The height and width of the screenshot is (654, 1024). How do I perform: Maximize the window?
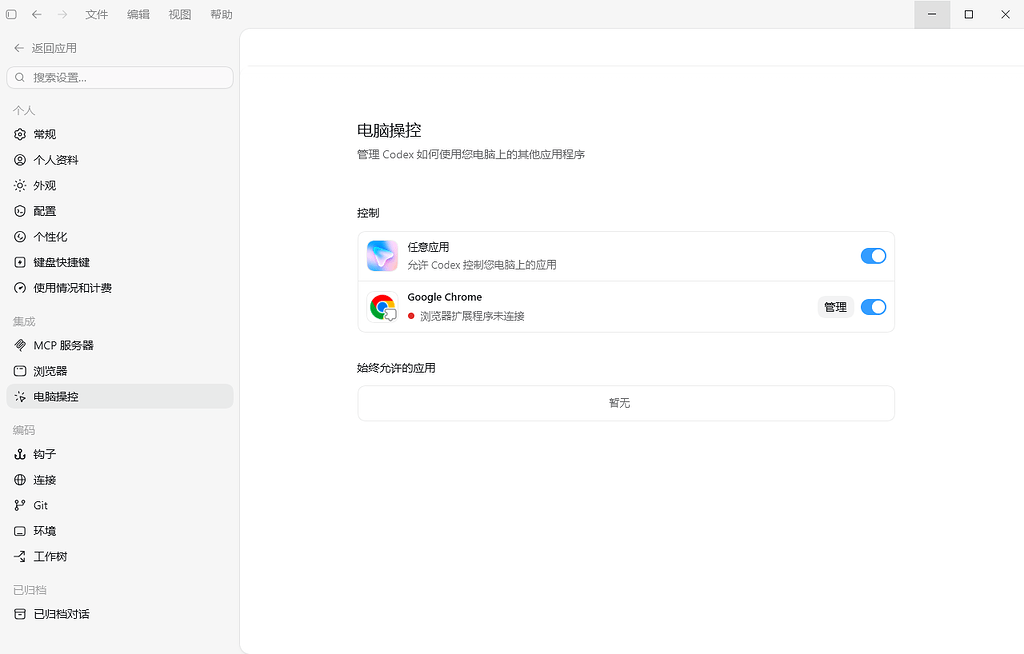pos(968,14)
